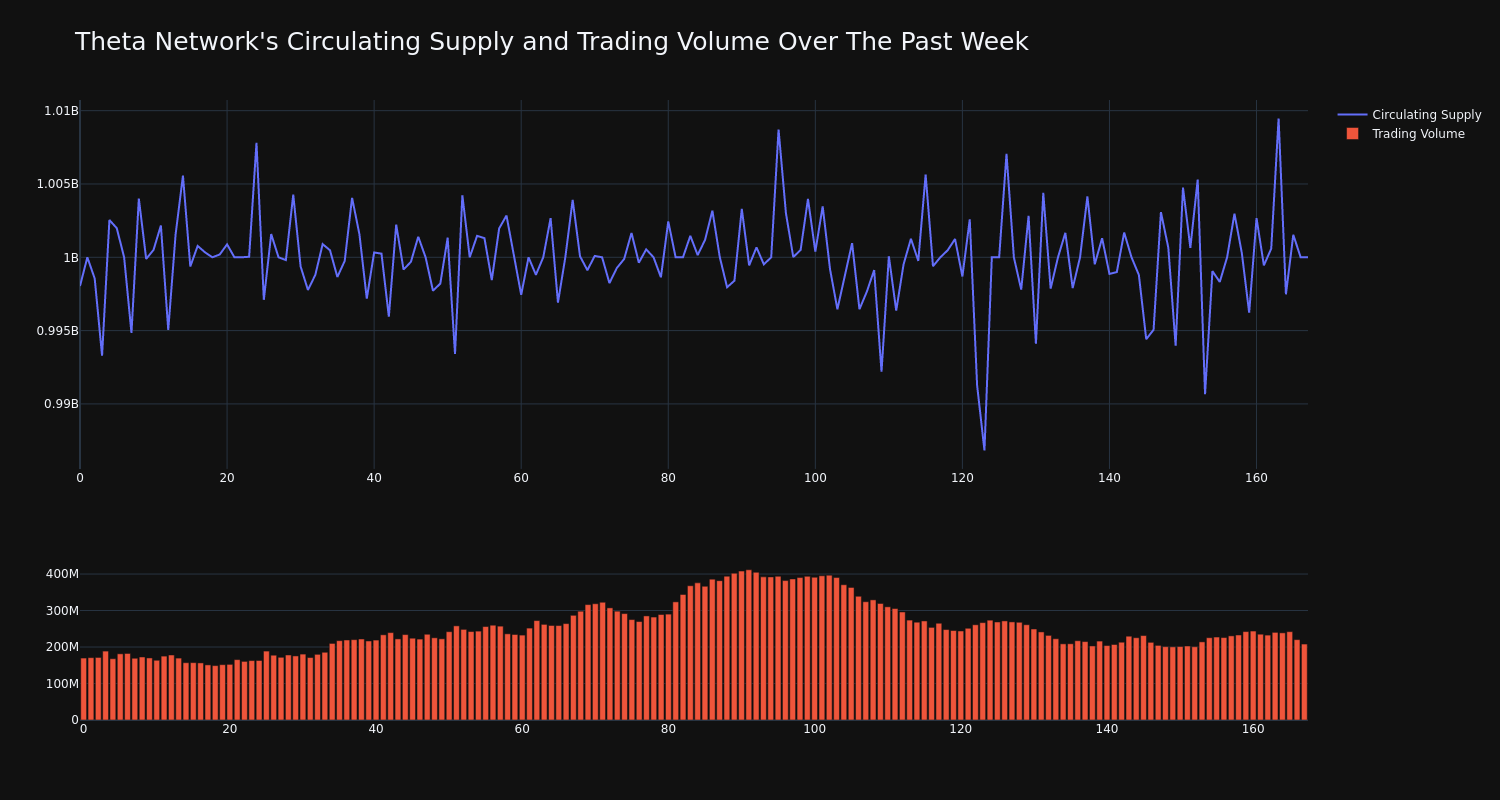Click the 100M volume axis label
Screen dimensions: 1500x800
(x=62, y=684)
